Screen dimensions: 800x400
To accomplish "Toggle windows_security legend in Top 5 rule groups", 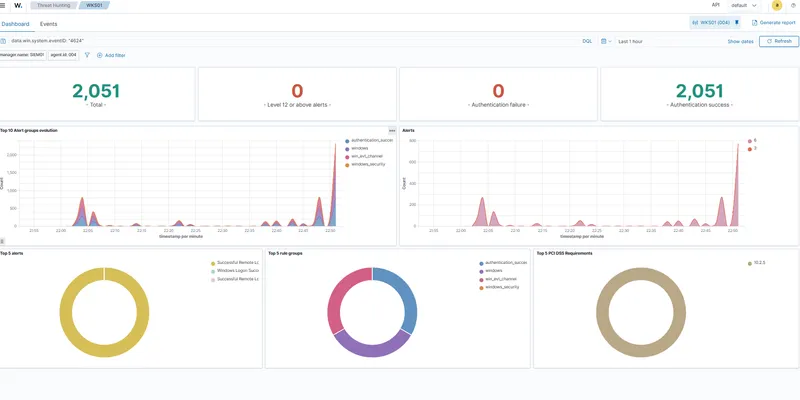I will (x=499, y=287).
